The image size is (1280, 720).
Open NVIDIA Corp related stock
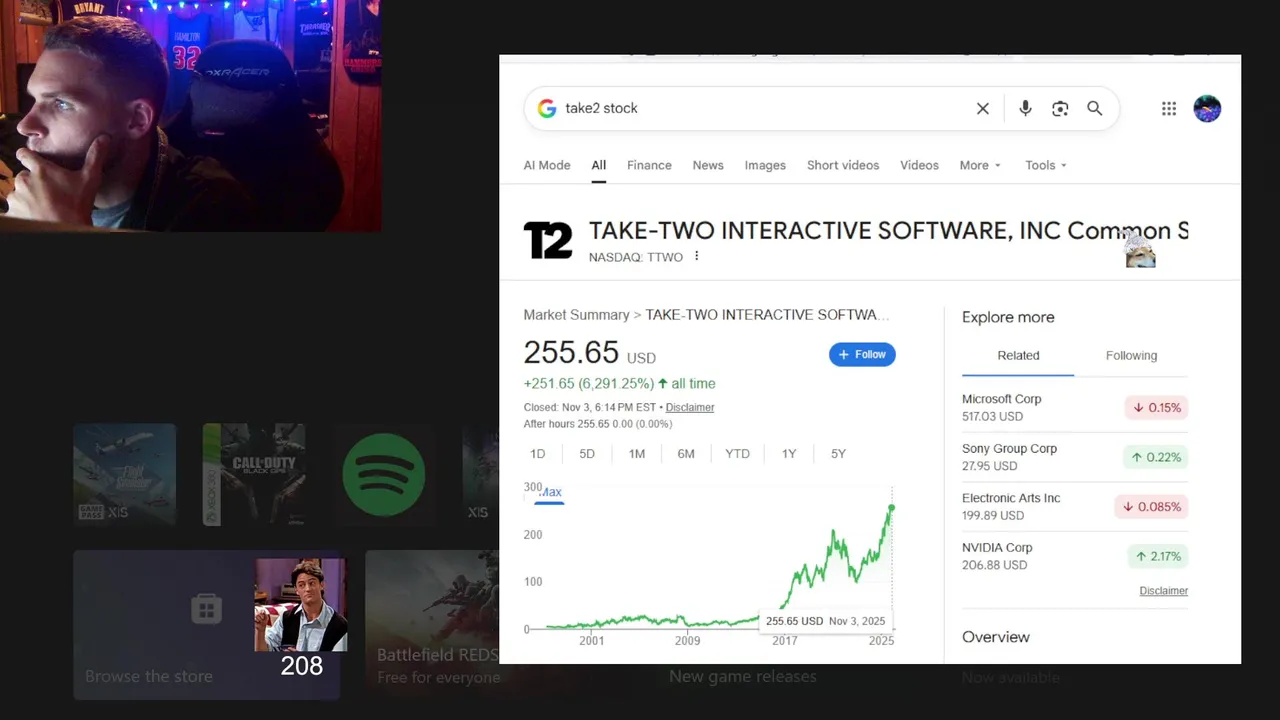[1075, 556]
